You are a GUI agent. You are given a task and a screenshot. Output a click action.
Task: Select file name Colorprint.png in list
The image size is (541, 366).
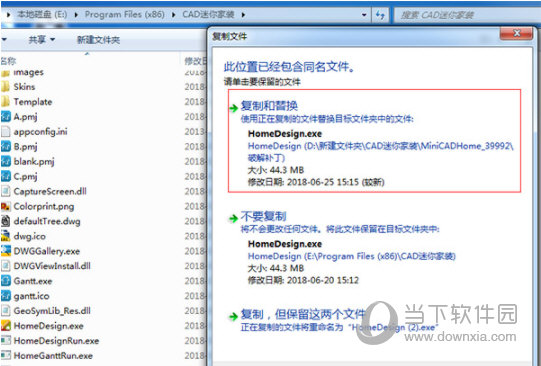(x=44, y=207)
